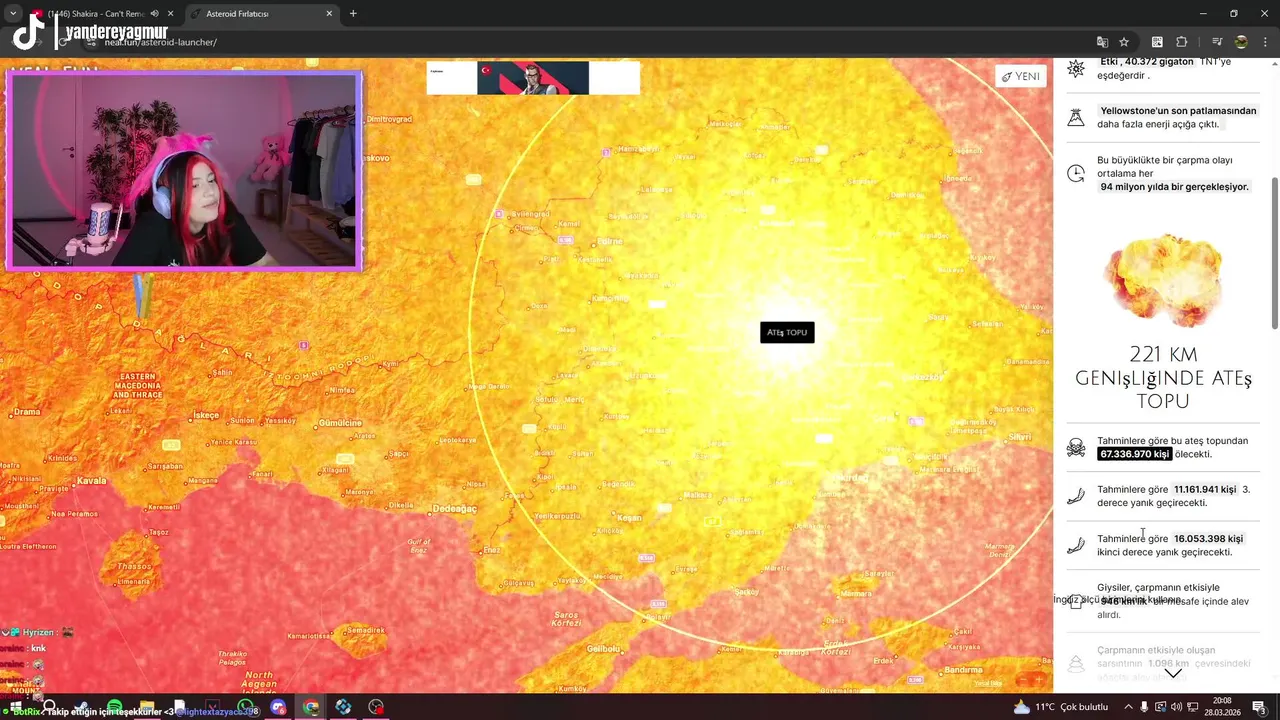Bookmark this page with the star icon
This screenshot has width=1280, height=720.
1124,42
